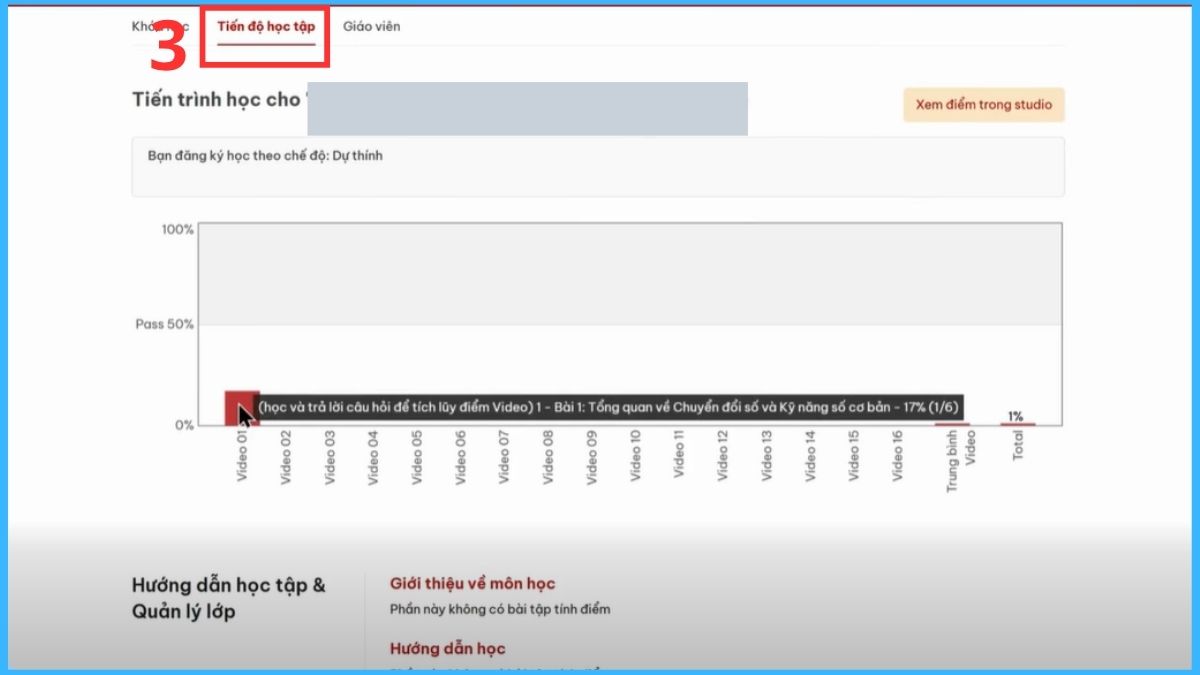
Task: Click the 'Hướng dẫn học tập & Quản lý lớp' heading
Action: 229,598
